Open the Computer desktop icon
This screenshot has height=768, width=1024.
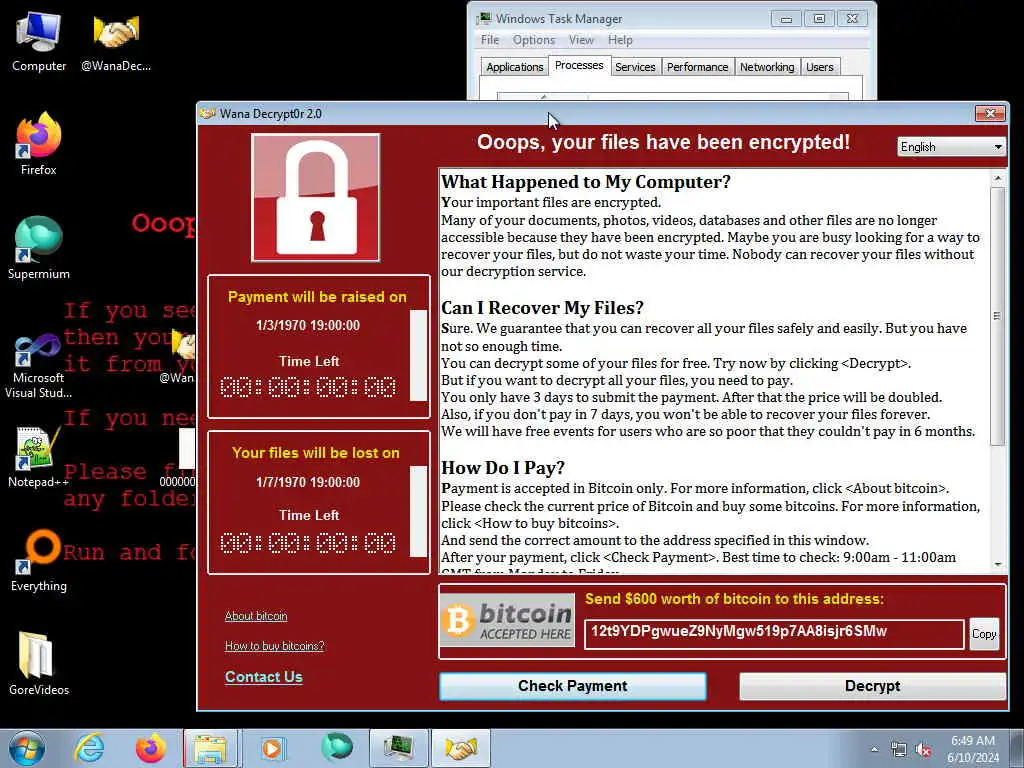pos(39,41)
